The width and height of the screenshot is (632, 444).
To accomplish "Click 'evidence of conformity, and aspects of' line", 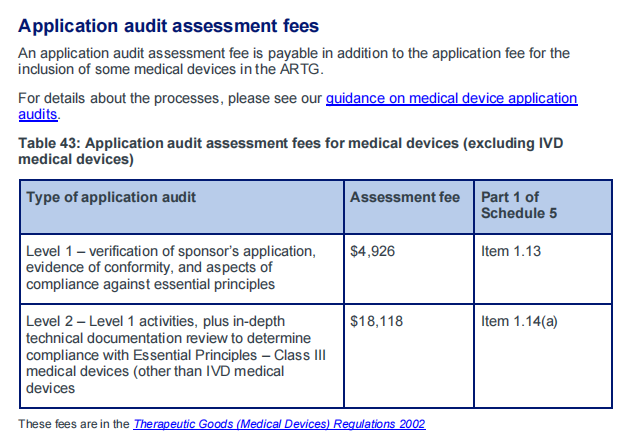I will pos(149,268).
